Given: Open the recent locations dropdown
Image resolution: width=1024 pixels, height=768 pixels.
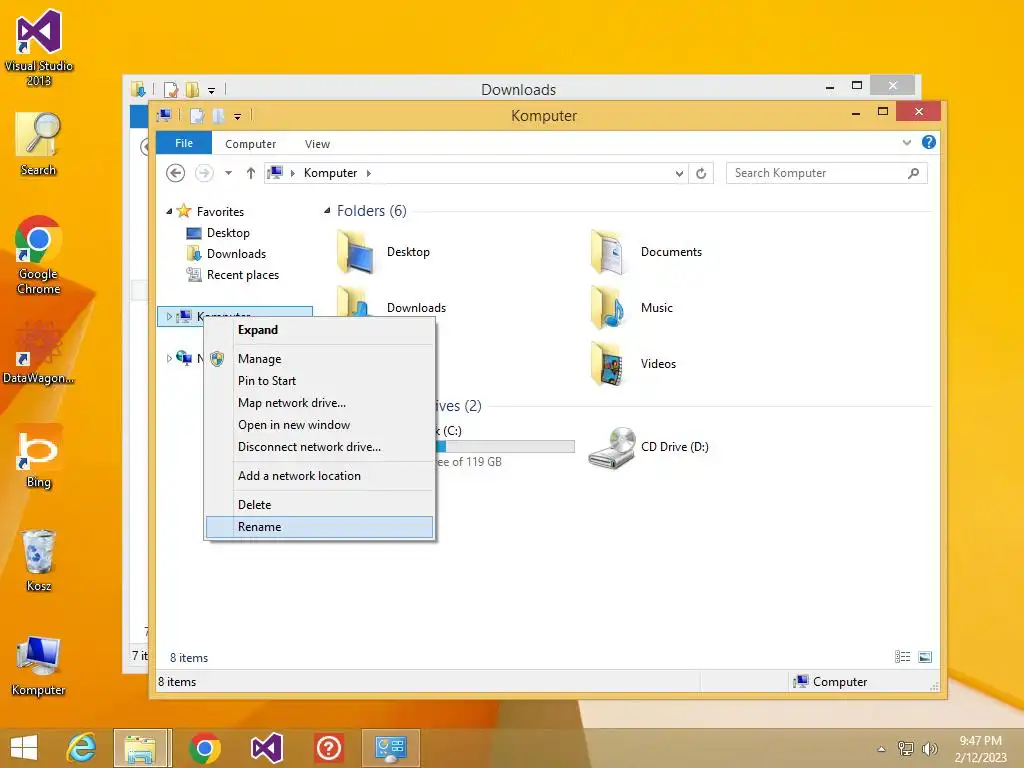Looking at the screenshot, I should pos(228,173).
